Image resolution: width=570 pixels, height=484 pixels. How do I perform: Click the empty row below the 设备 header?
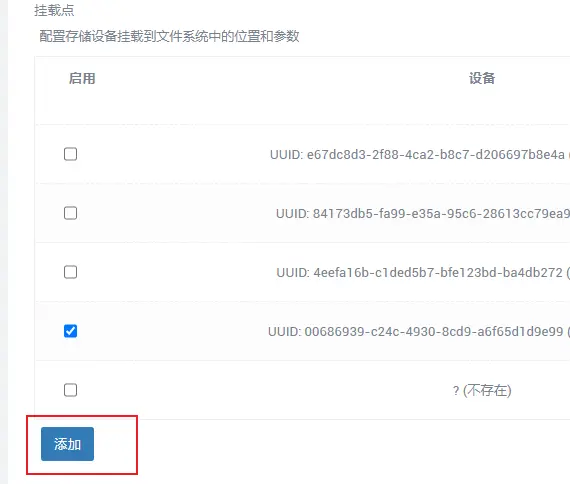482,109
